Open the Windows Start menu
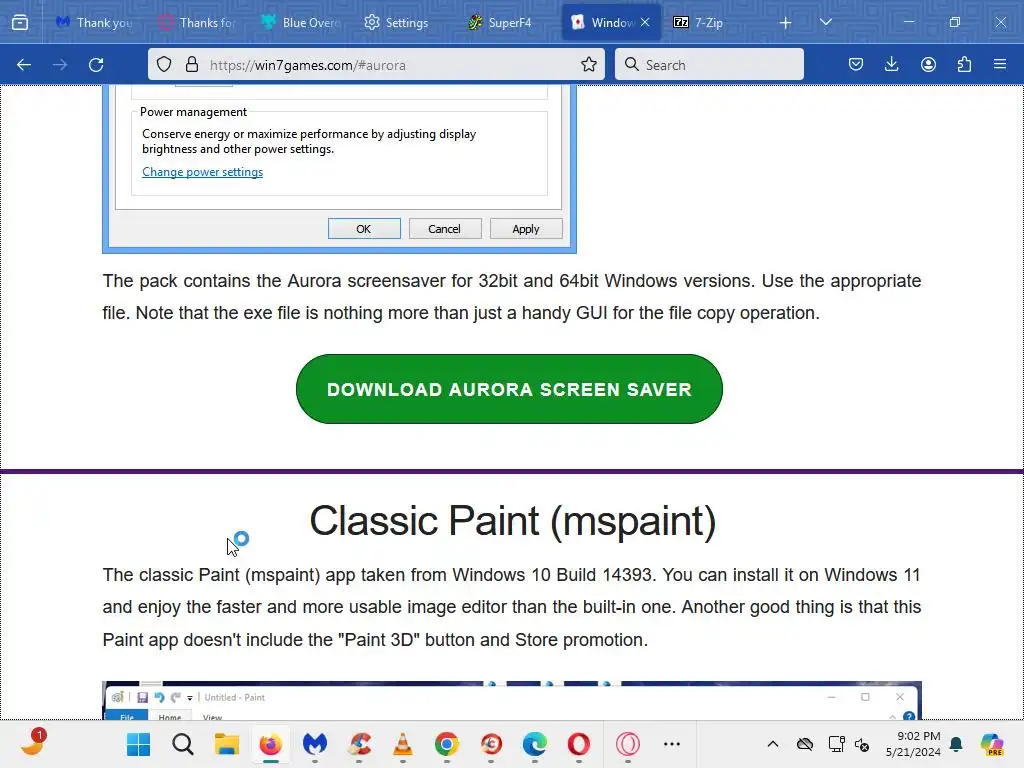This screenshot has width=1024, height=768. [138, 744]
